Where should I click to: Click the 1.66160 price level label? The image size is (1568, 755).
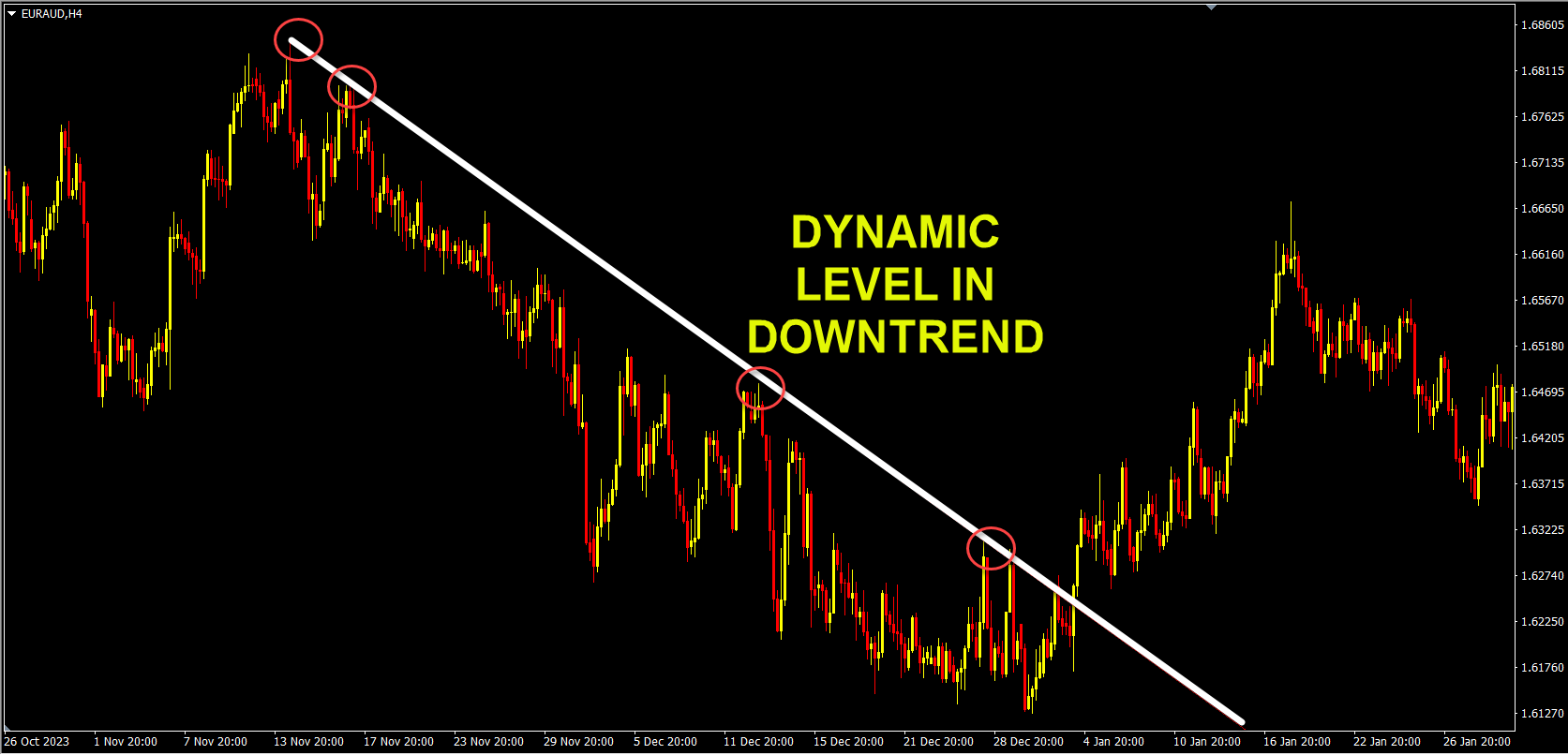pyautogui.click(x=1542, y=255)
